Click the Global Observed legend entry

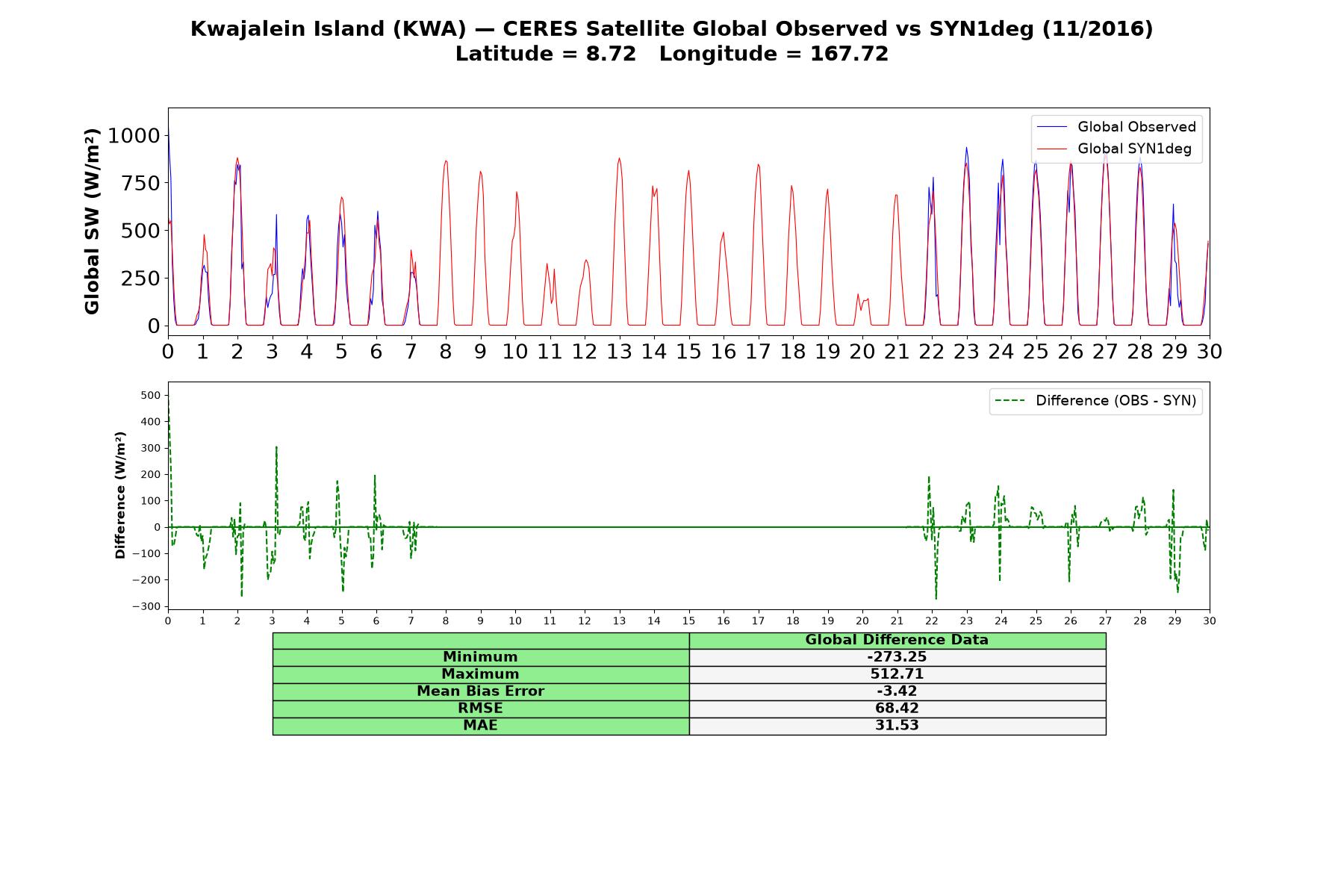click(1116, 127)
